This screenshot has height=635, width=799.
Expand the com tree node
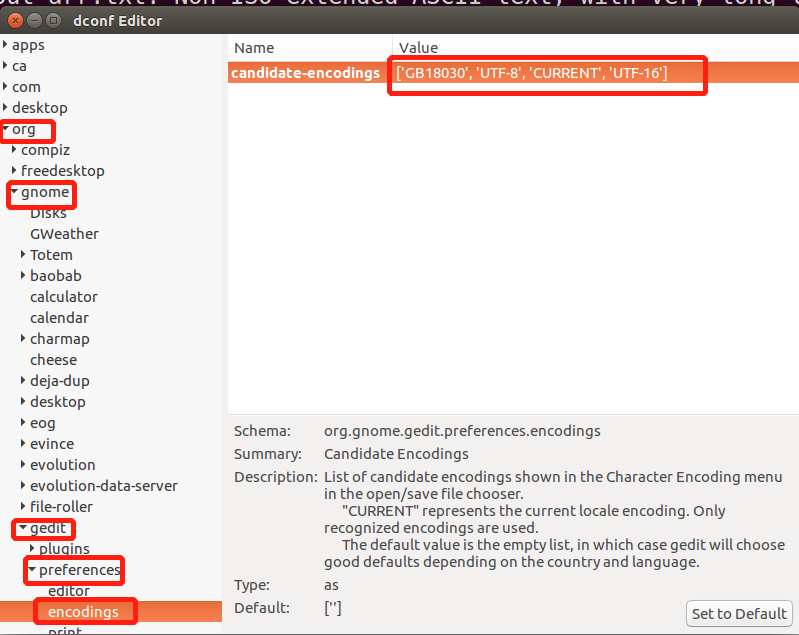click(5, 87)
